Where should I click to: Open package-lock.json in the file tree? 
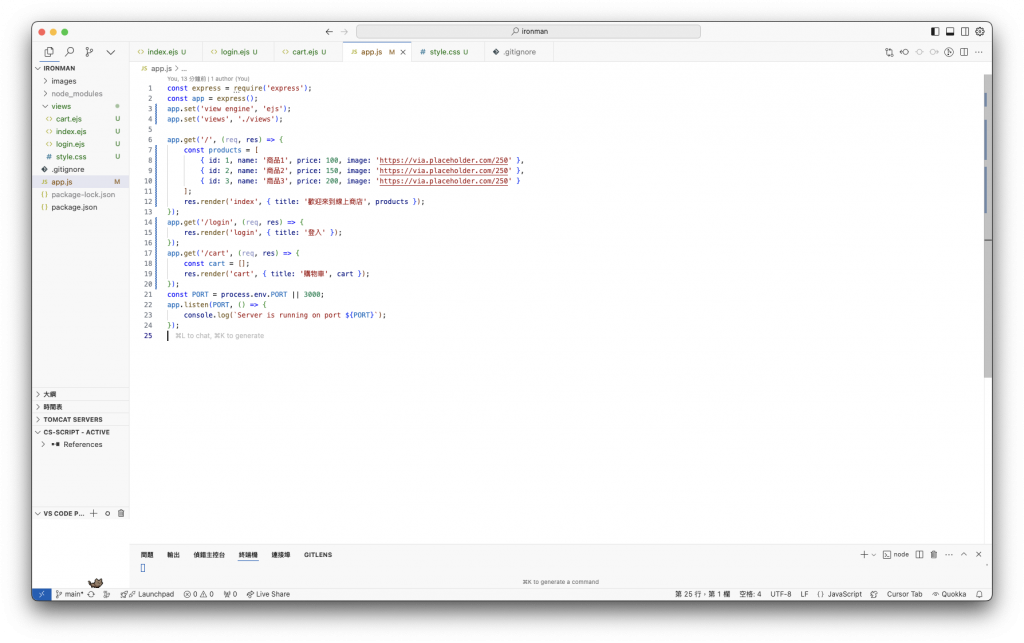(80, 195)
